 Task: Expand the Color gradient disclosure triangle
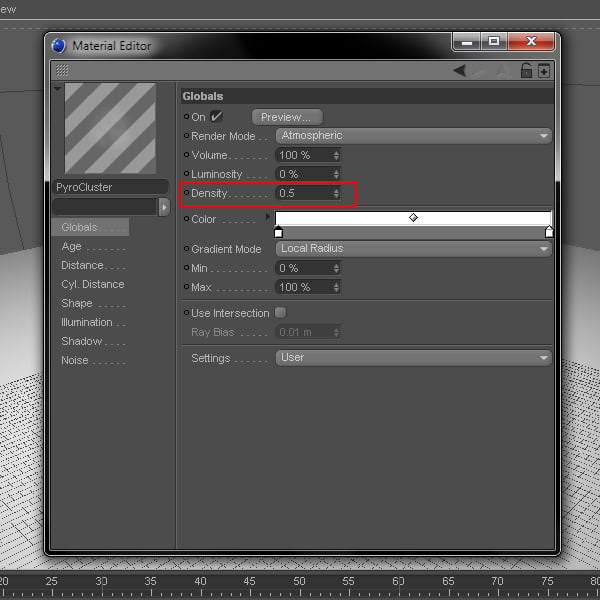coord(267,217)
